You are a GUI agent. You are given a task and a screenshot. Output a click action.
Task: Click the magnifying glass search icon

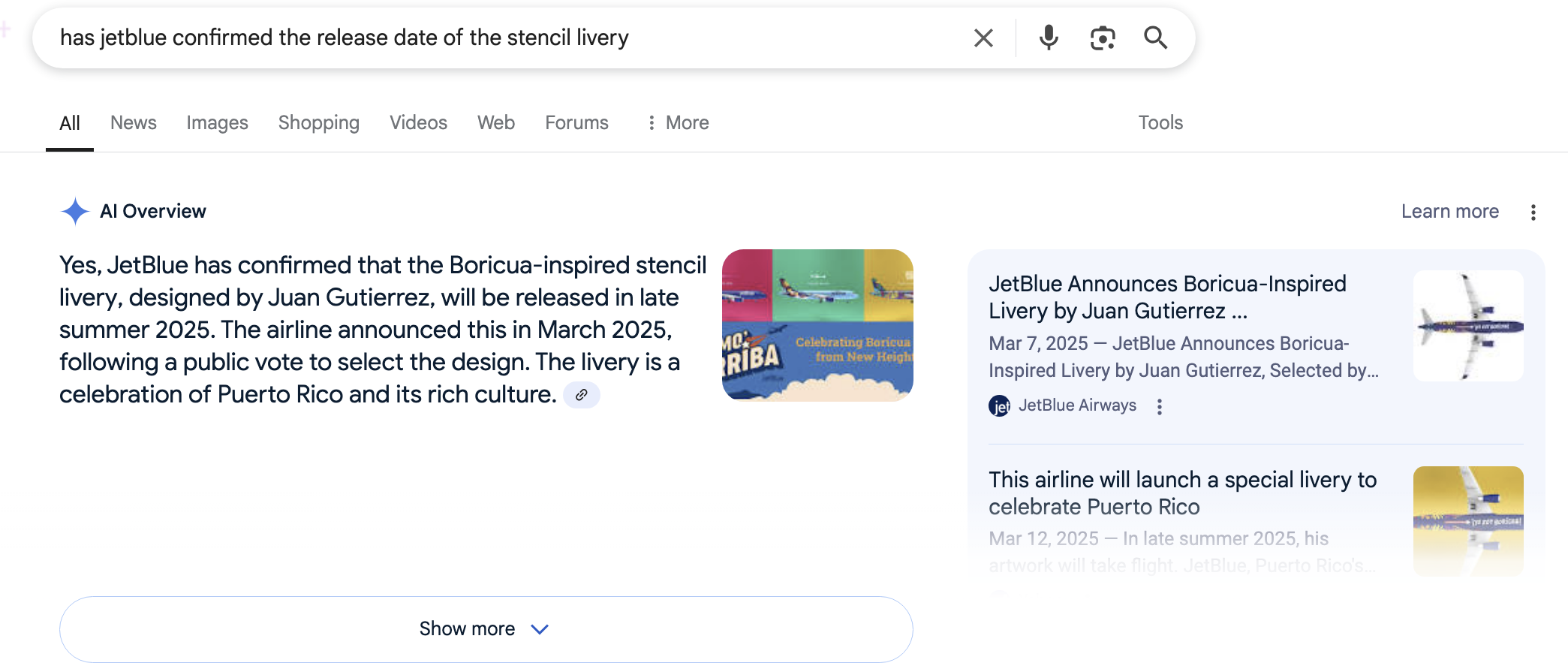pos(1155,38)
